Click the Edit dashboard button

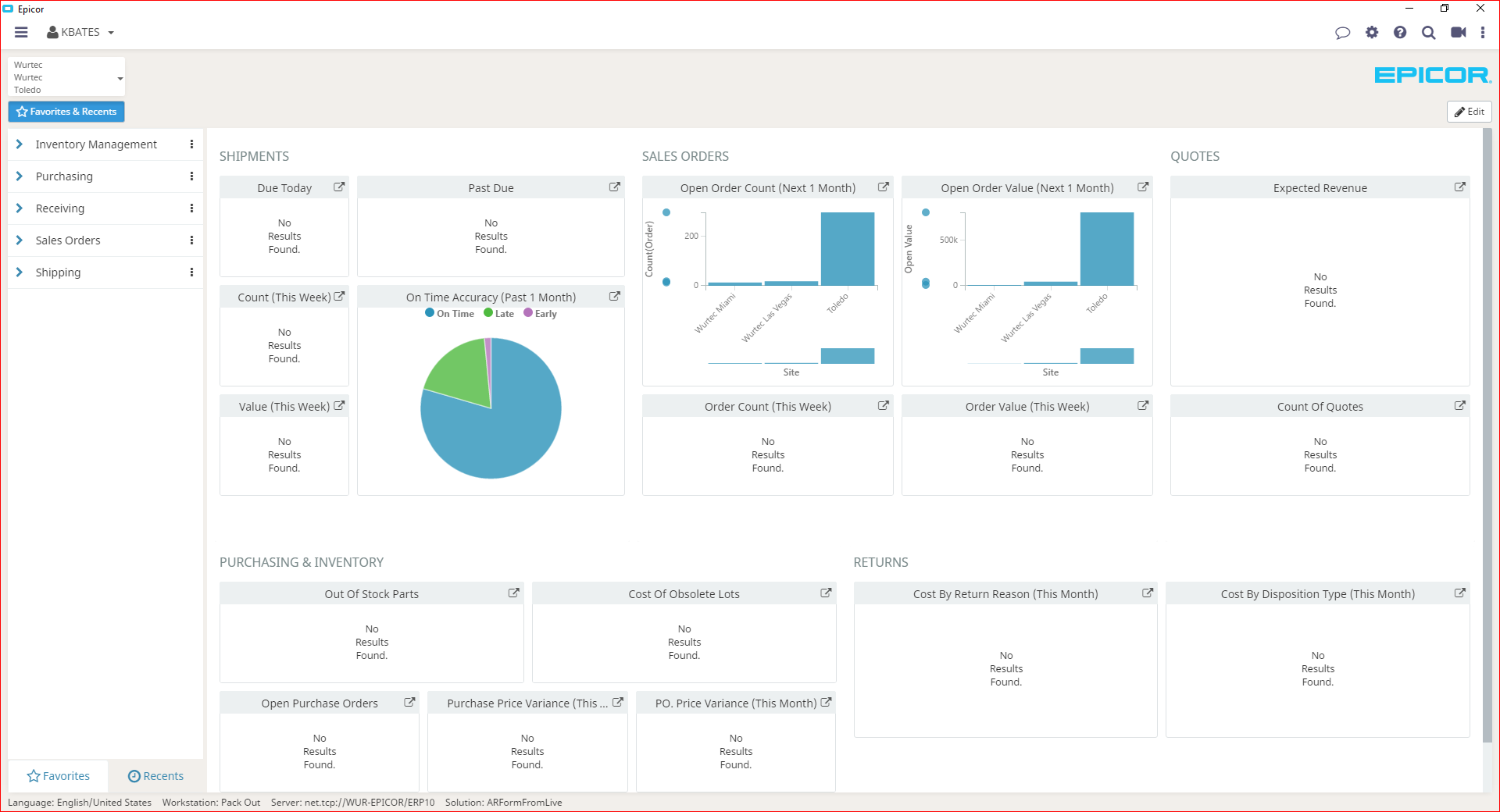pos(1469,112)
